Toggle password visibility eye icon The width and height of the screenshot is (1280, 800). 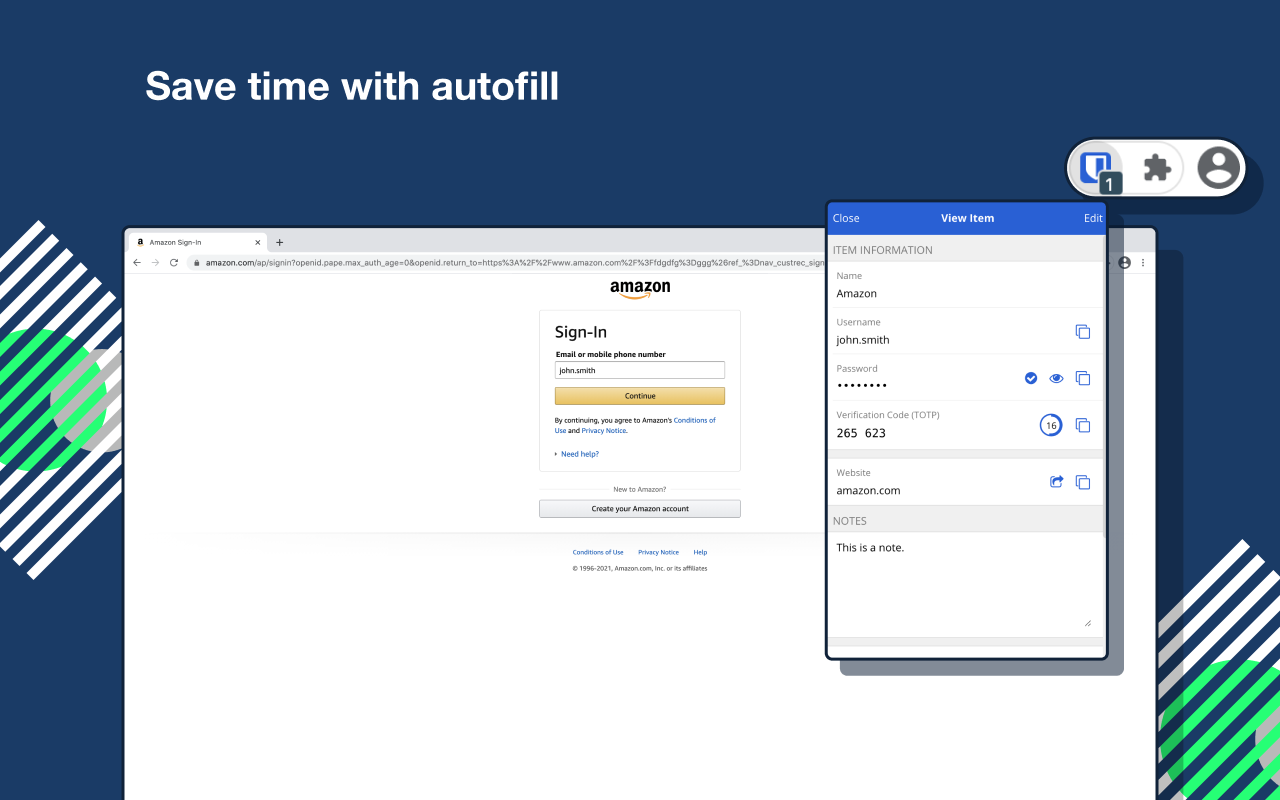pos(1056,378)
